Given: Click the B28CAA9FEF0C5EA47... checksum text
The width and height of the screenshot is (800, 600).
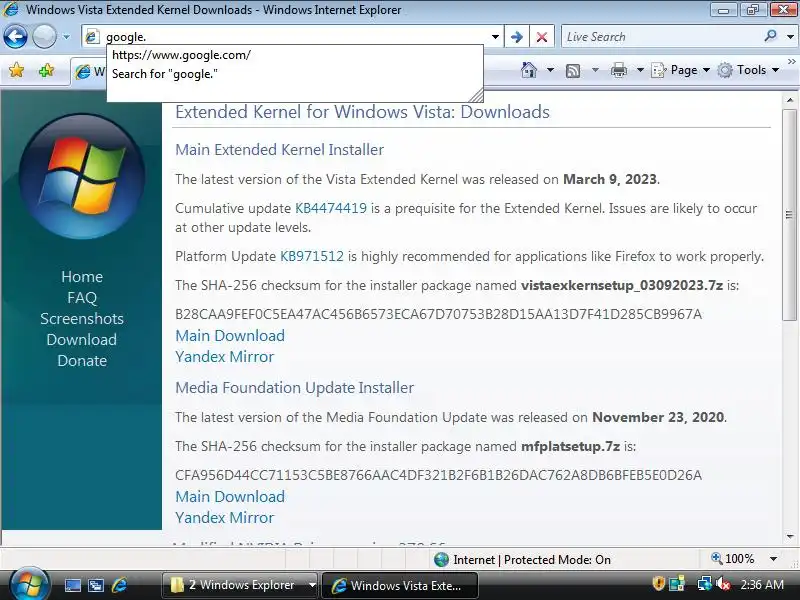Looking at the screenshot, I should [438, 314].
